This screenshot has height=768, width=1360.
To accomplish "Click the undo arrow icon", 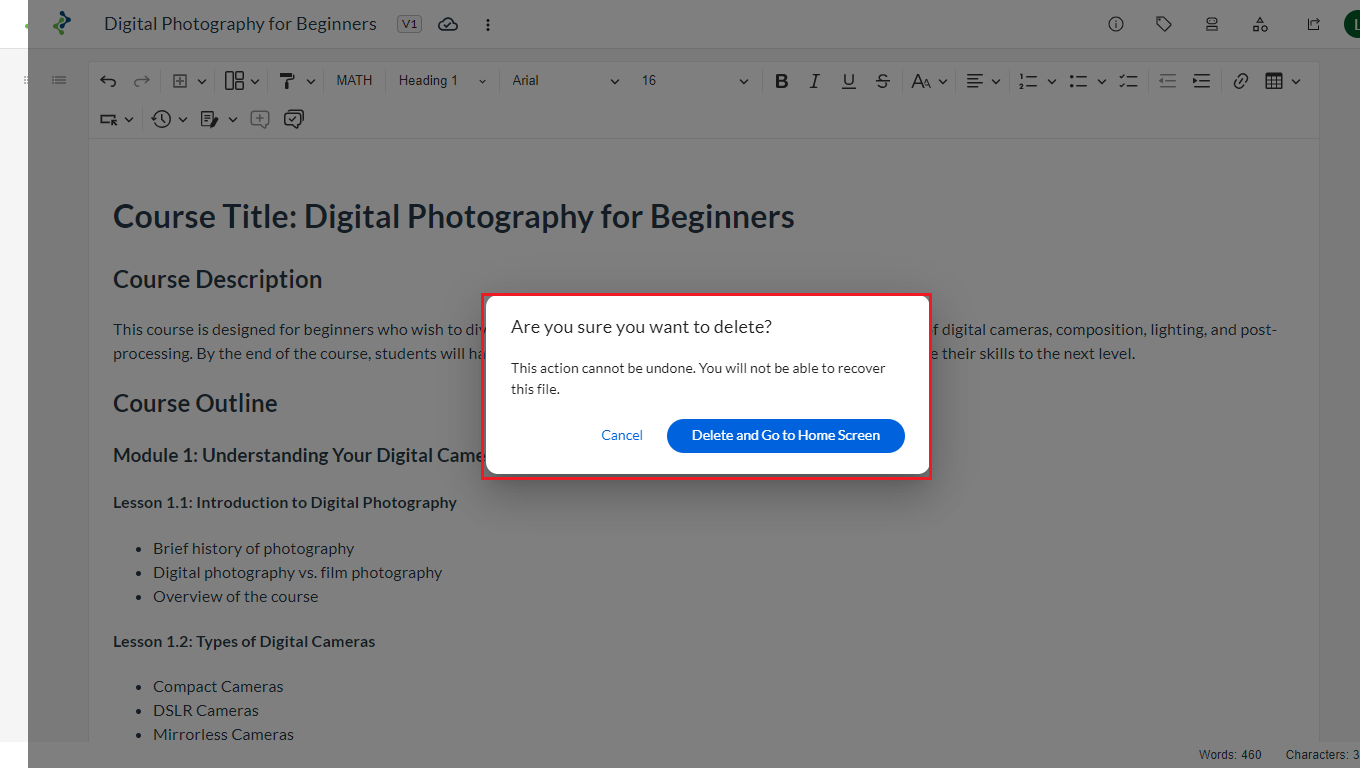I will [108, 81].
